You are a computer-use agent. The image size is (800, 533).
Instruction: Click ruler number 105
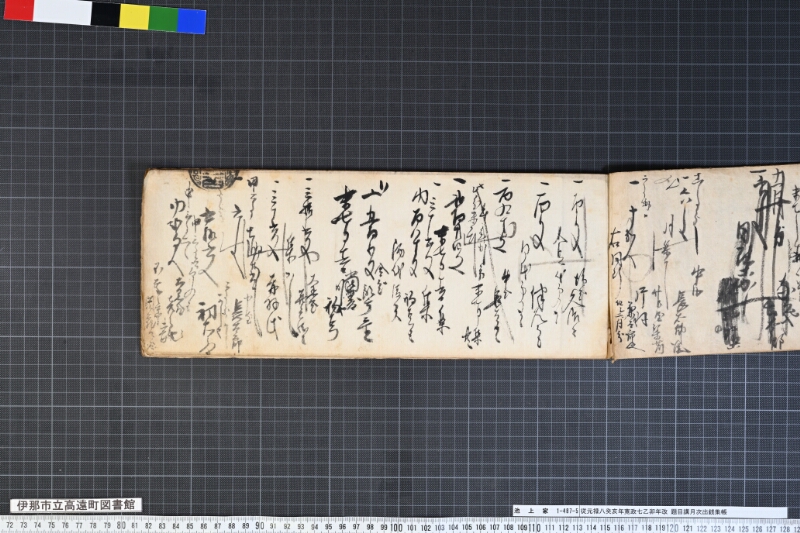tap(467, 527)
